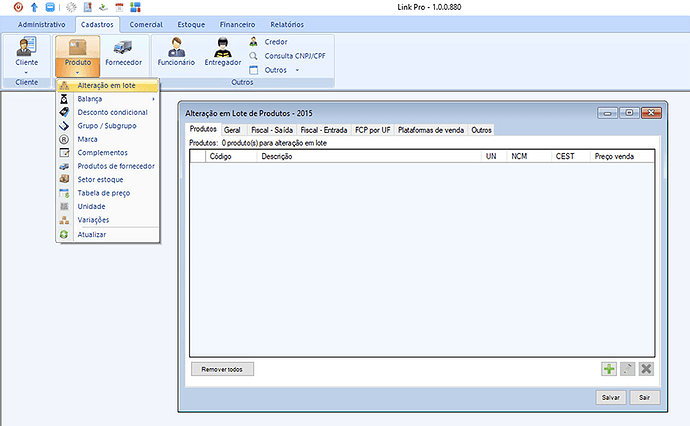Click the Descrição column header

pyautogui.click(x=369, y=156)
